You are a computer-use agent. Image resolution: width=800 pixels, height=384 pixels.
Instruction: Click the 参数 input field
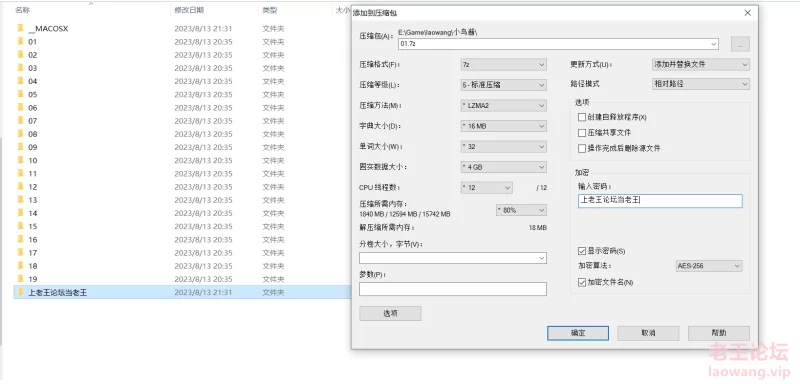[x=453, y=289]
